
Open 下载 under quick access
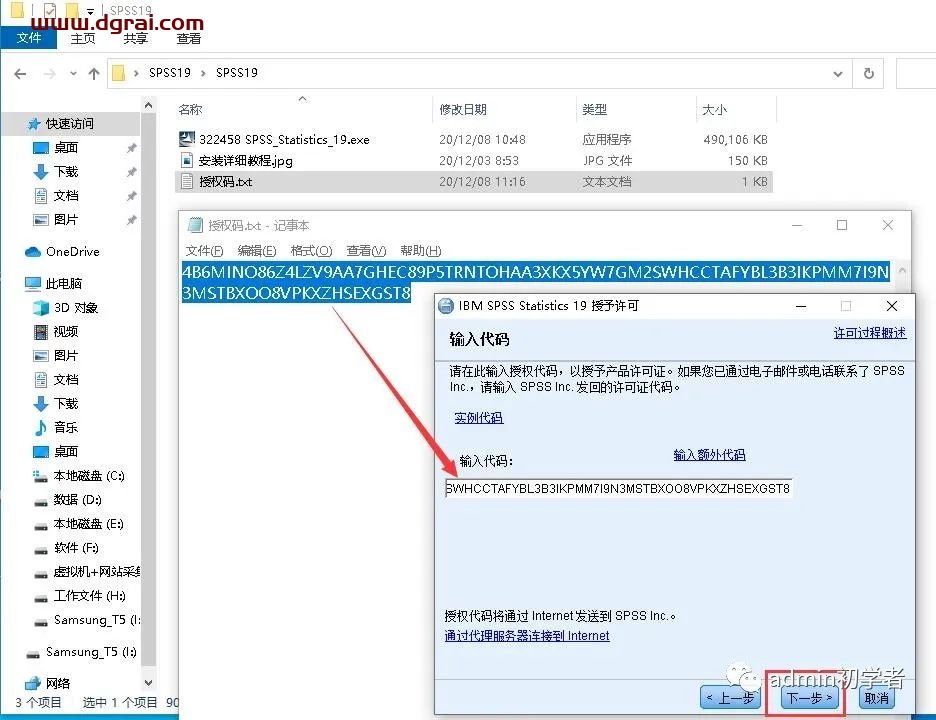[x=66, y=171]
